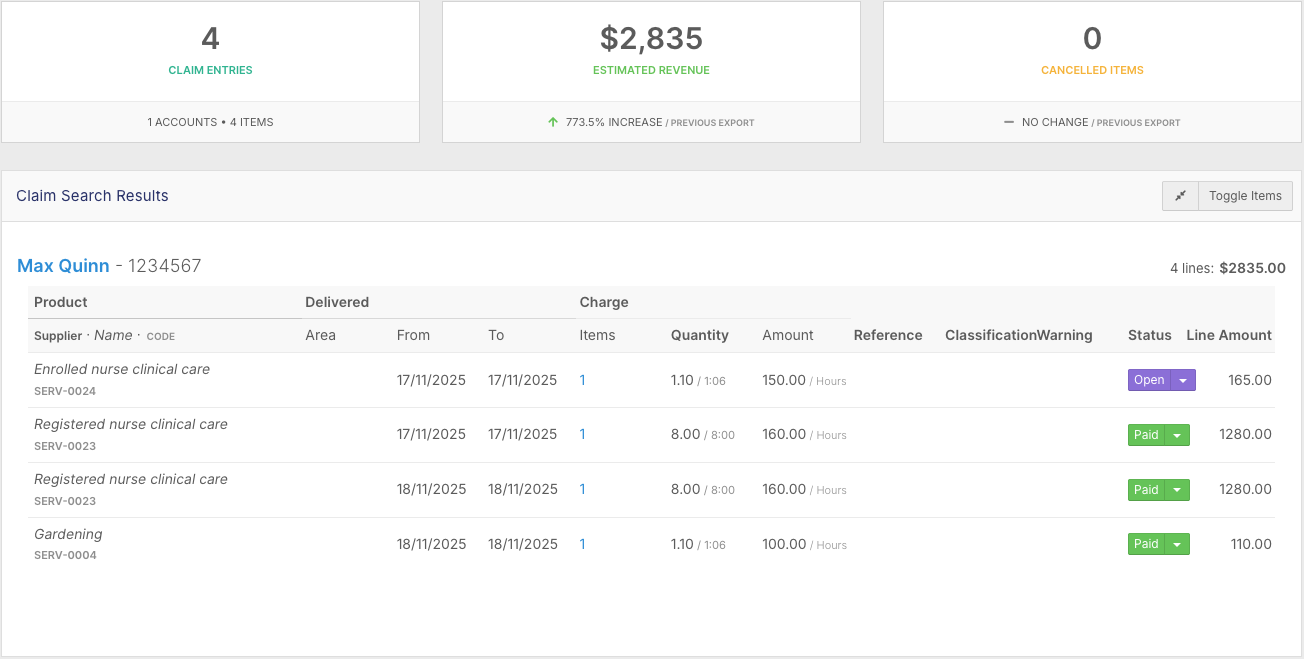This screenshot has height=659, width=1304.
Task: Click the ClassificationWarning column header
Action: click(1019, 335)
